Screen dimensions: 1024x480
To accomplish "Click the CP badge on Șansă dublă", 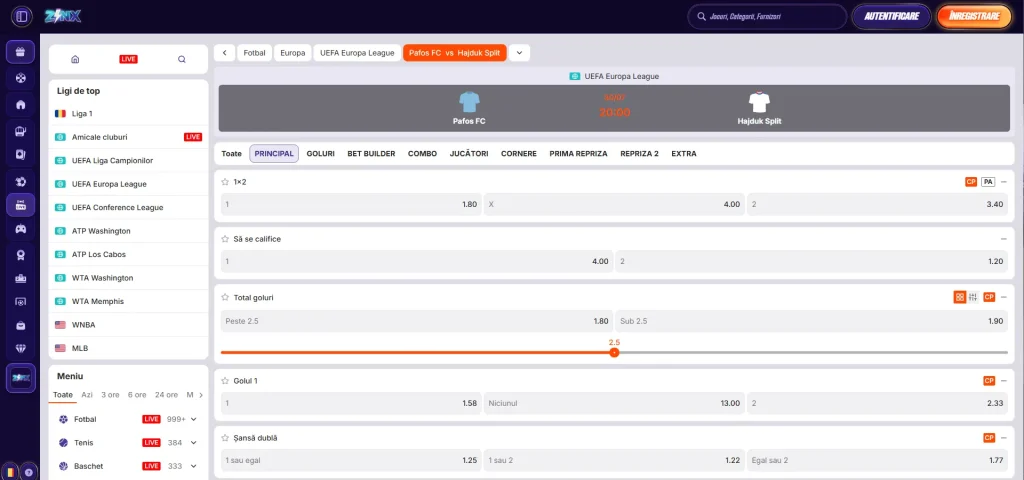I will [x=989, y=438].
